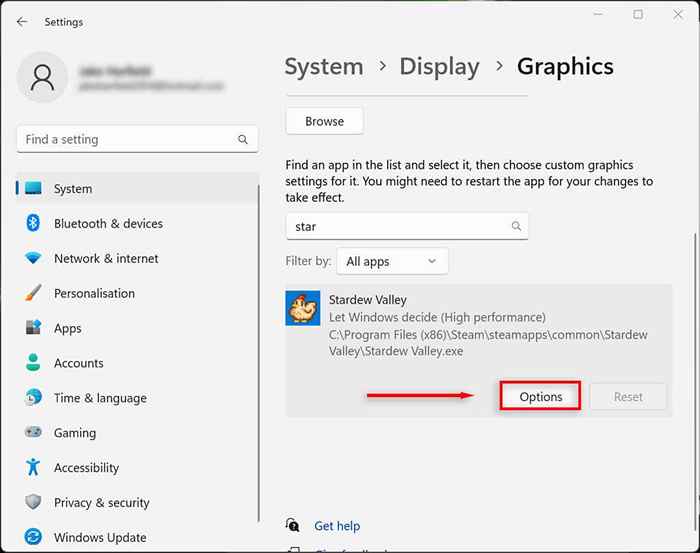Image resolution: width=700 pixels, height=553 pixels.
Task: Click the app search field containing 'star'
Action: click(407, 226)
